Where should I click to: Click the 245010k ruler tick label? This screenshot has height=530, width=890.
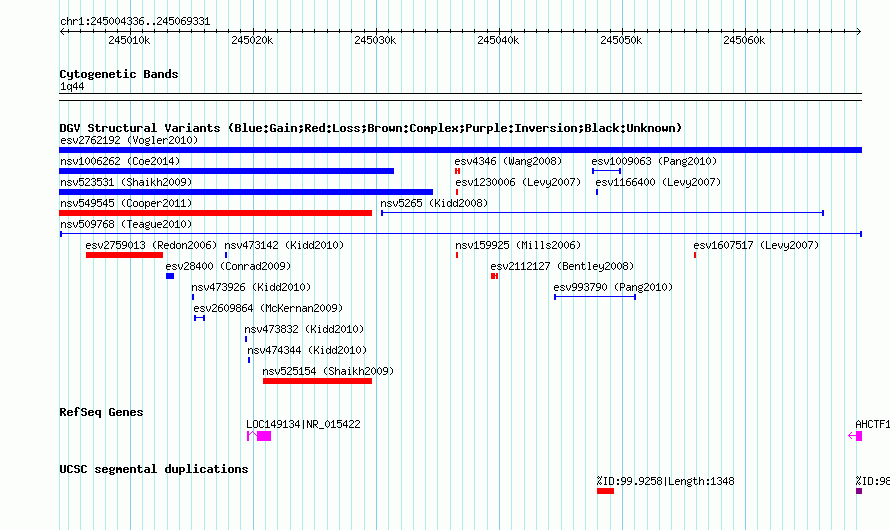click(129, 41)
